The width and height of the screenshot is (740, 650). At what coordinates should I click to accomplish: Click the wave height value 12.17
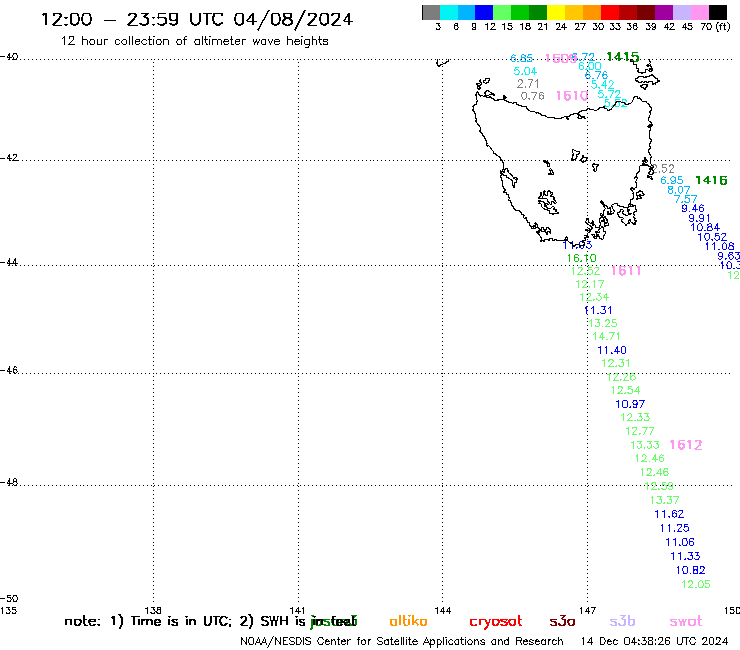(x=590, y=284)
